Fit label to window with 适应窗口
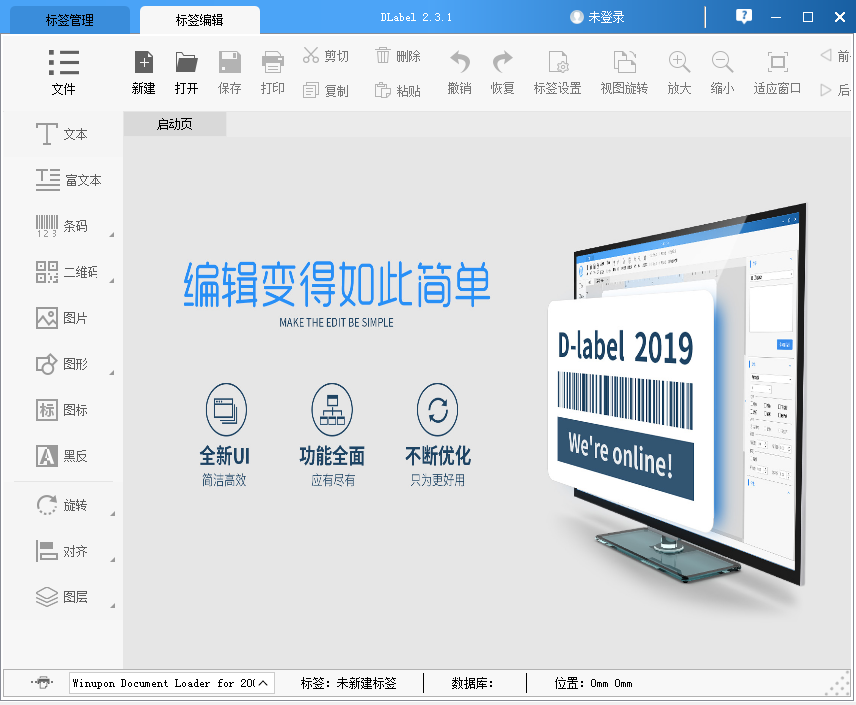Screen dimensions: 856x705 pos(777,73)
